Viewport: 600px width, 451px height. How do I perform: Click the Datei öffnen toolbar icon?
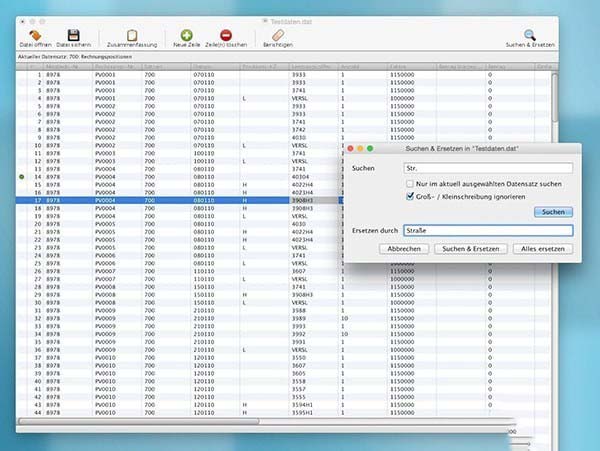click(36, 35)
